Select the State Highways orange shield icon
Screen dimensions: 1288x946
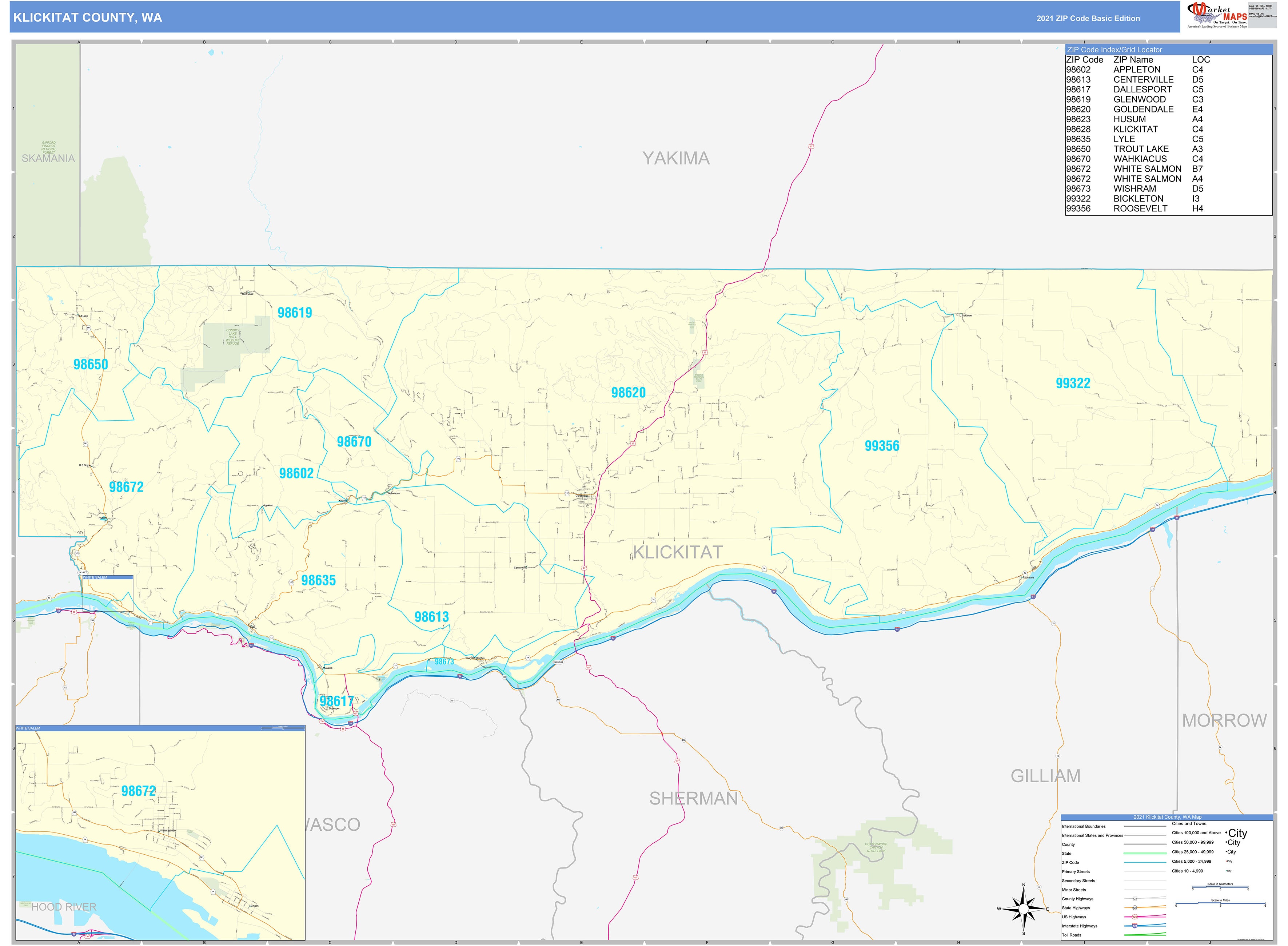point(1135,908)
